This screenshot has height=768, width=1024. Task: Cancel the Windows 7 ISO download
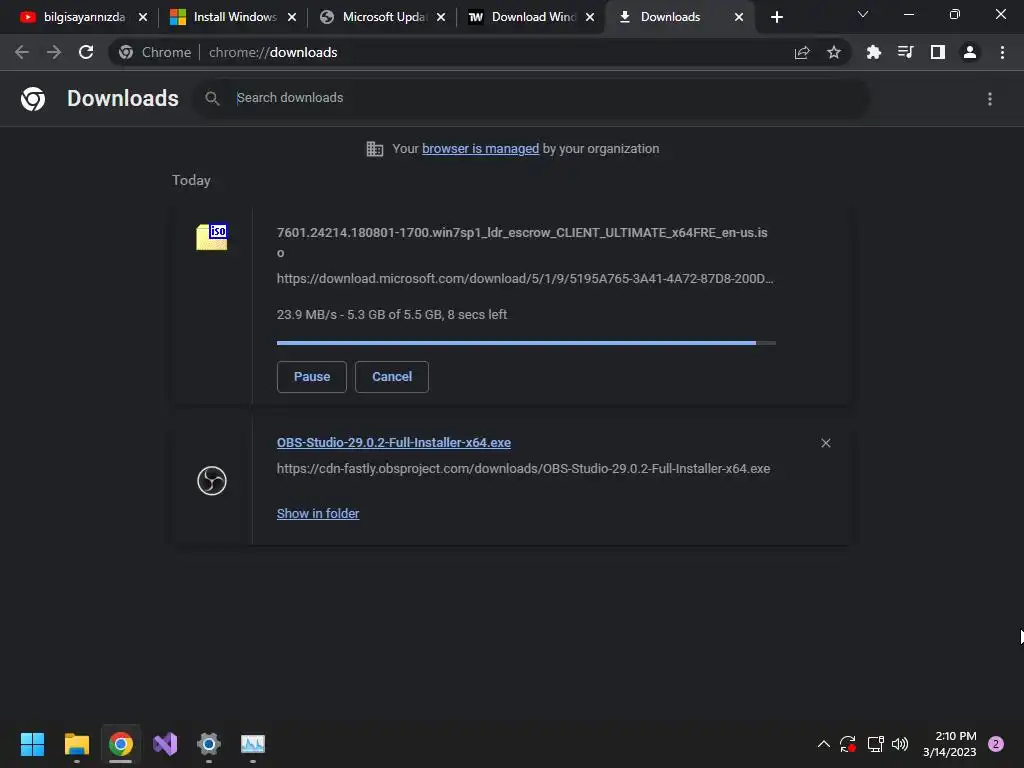pyautogui.click(x=392, y=377)
